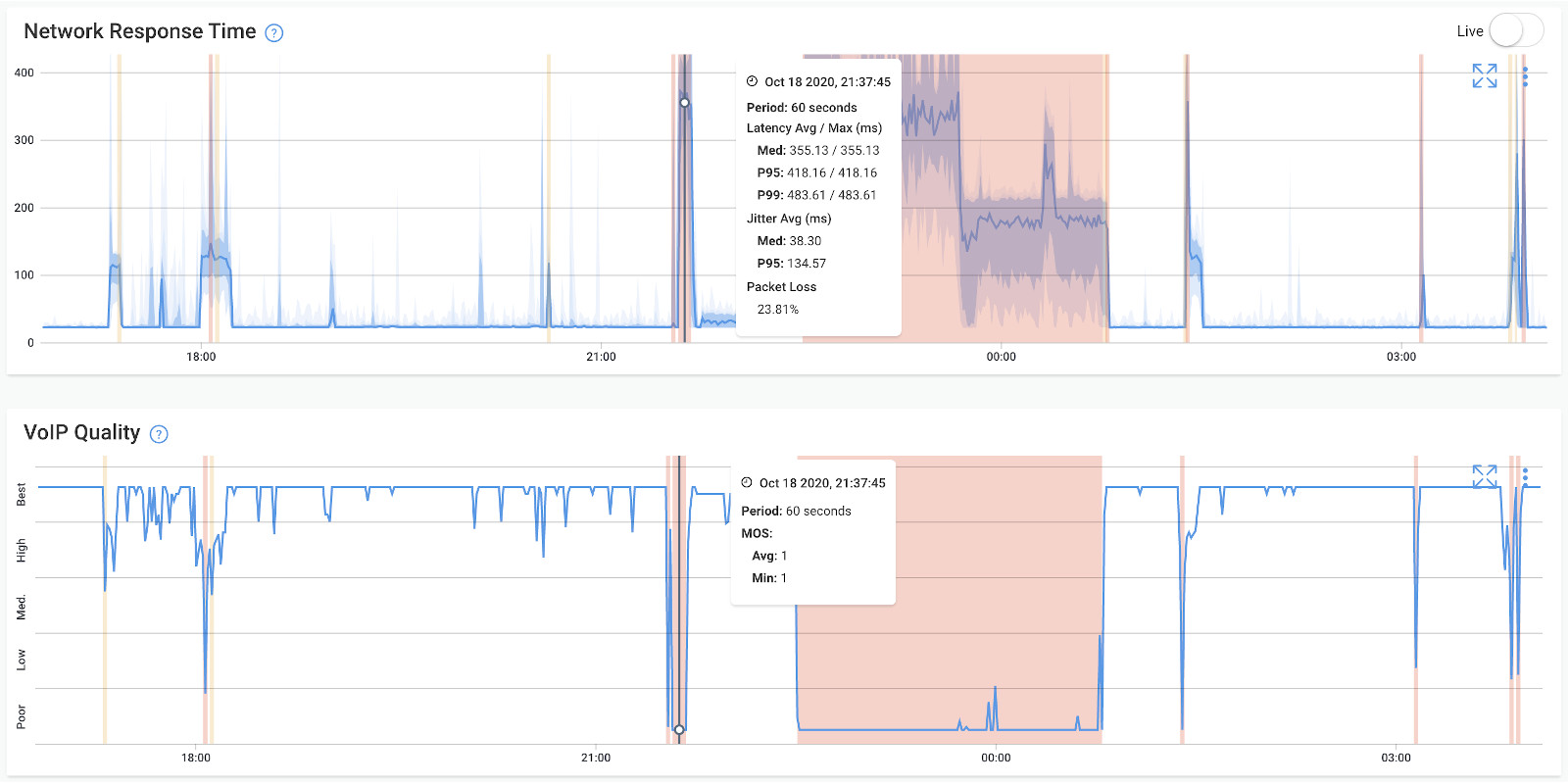This screenshot has height=784, width=1568.
Task: Expand VoIP Quality chart to fullscreen
Action: coord(1484,476)
